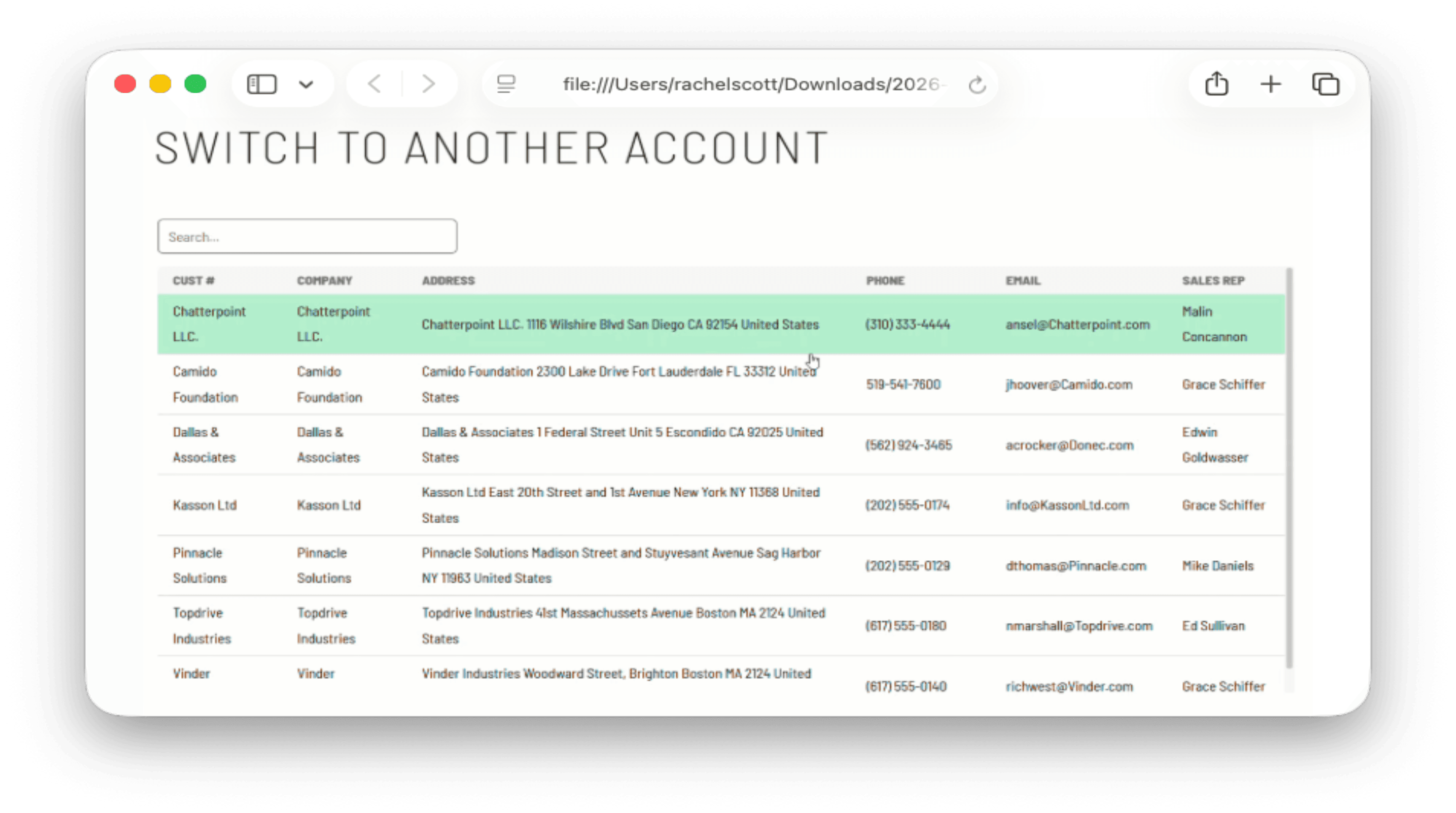Click sales rep Mike Daniels

[x=1217, y=565]
